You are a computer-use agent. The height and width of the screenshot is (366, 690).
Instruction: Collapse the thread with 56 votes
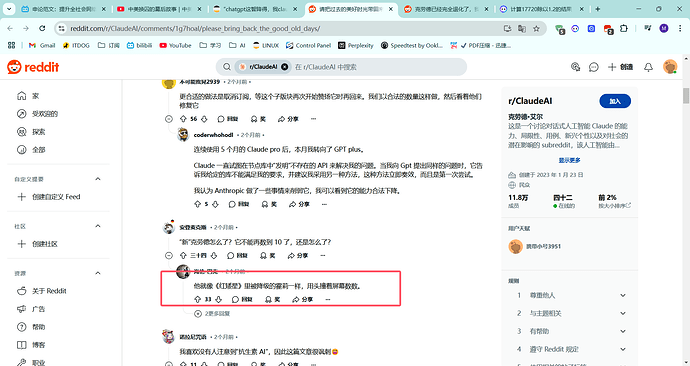coord(169,119)
